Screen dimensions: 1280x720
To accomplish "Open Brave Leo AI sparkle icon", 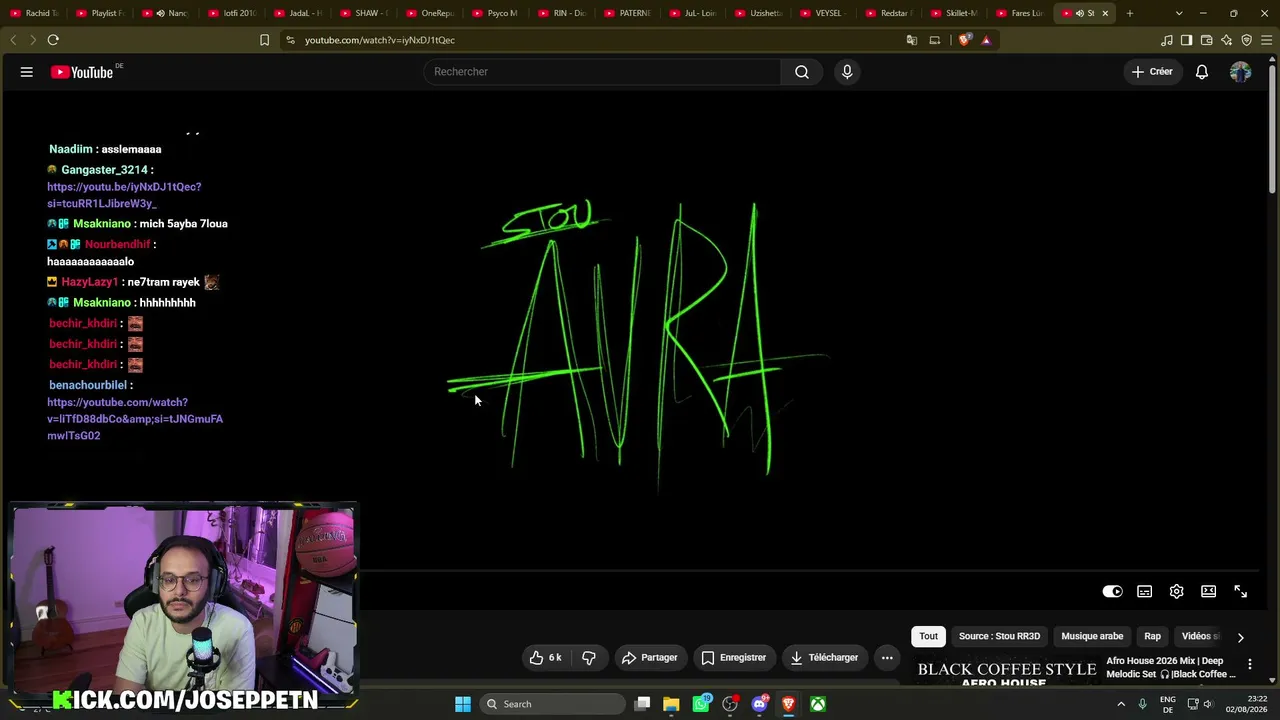I will pos(1227,40).
